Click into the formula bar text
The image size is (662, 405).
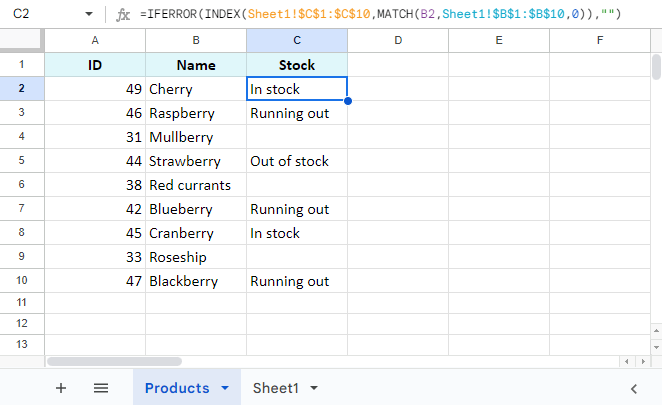point(380,14)
